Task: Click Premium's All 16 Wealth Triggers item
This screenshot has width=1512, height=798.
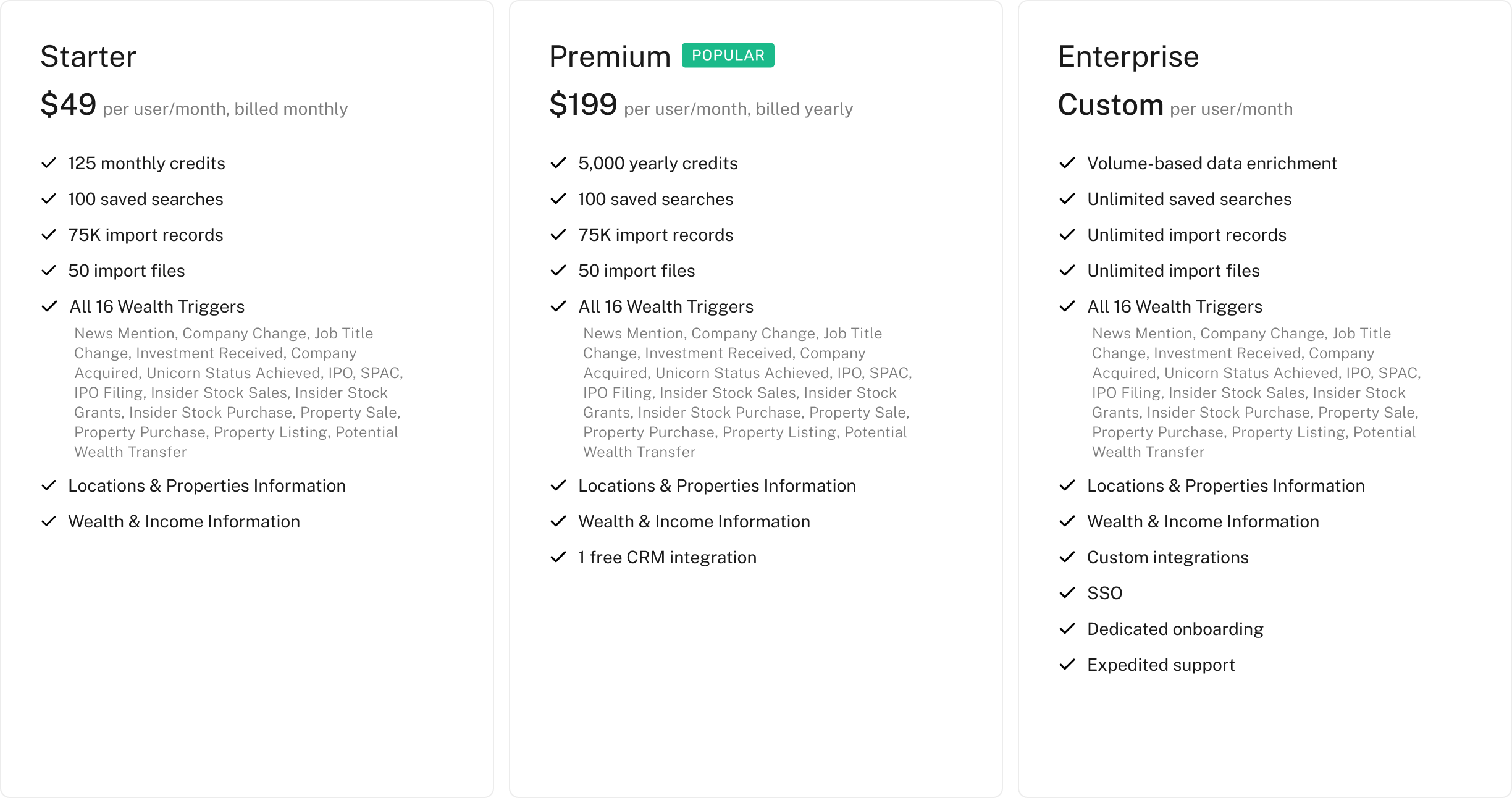Action: pos(666,306)
